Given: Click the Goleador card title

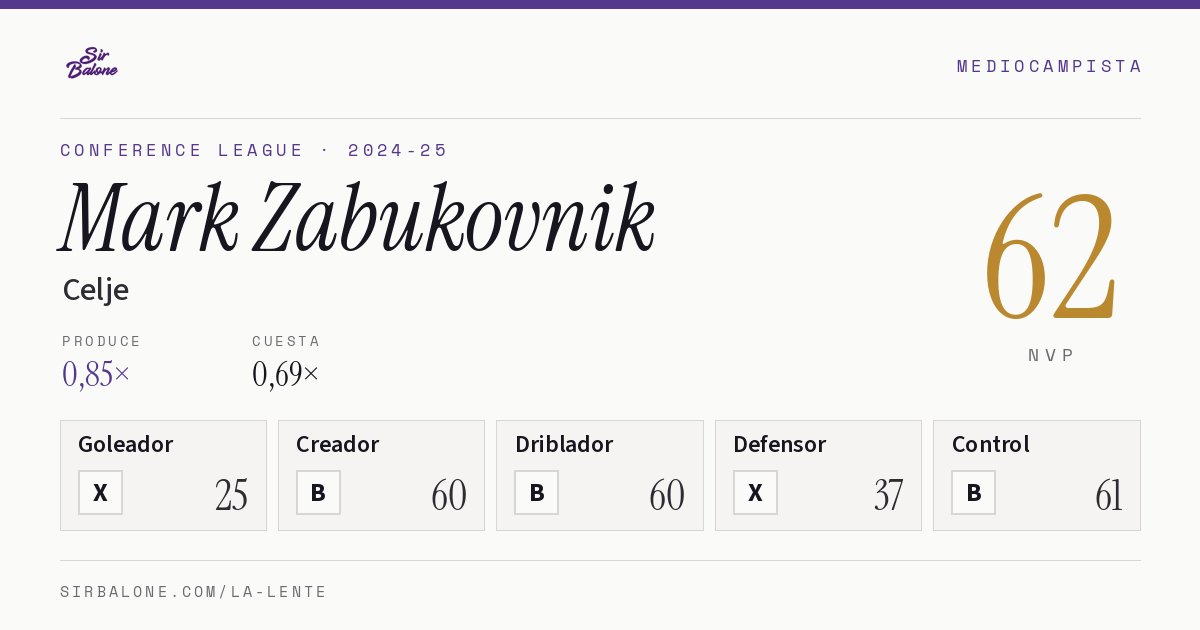Looking at the screenshot, I should click(126, 444).
